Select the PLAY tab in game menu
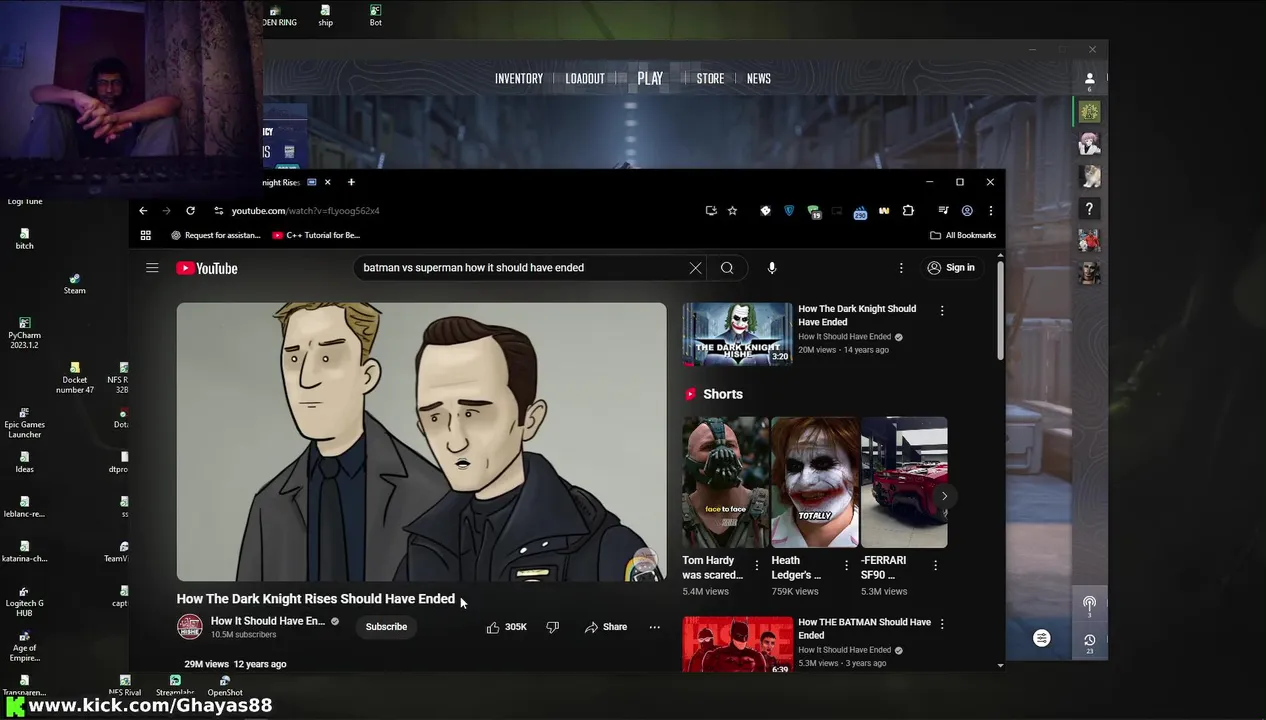Viewport: 1266px width, 720px height. tap(650, 78)
